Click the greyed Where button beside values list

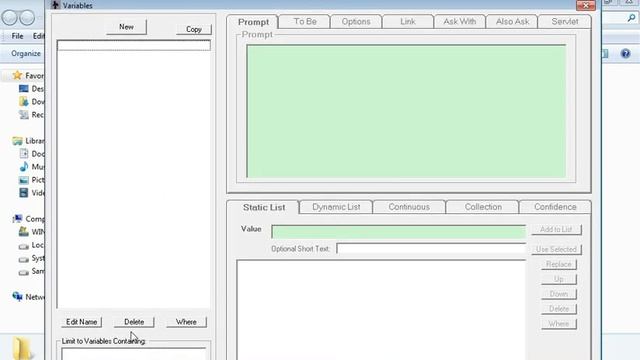click(x=558, y=324)
